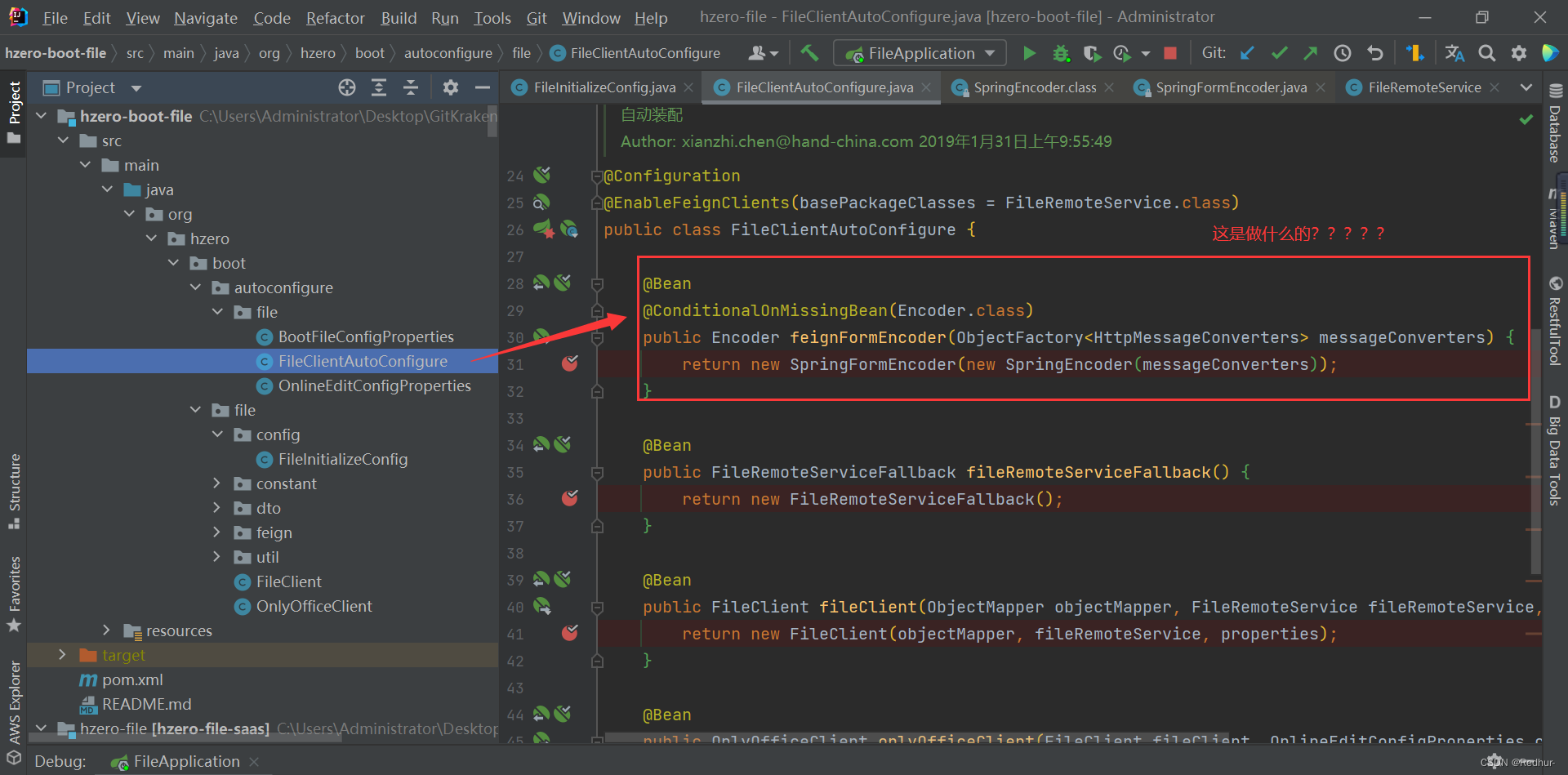Open the Git menu

click(537, 18)
